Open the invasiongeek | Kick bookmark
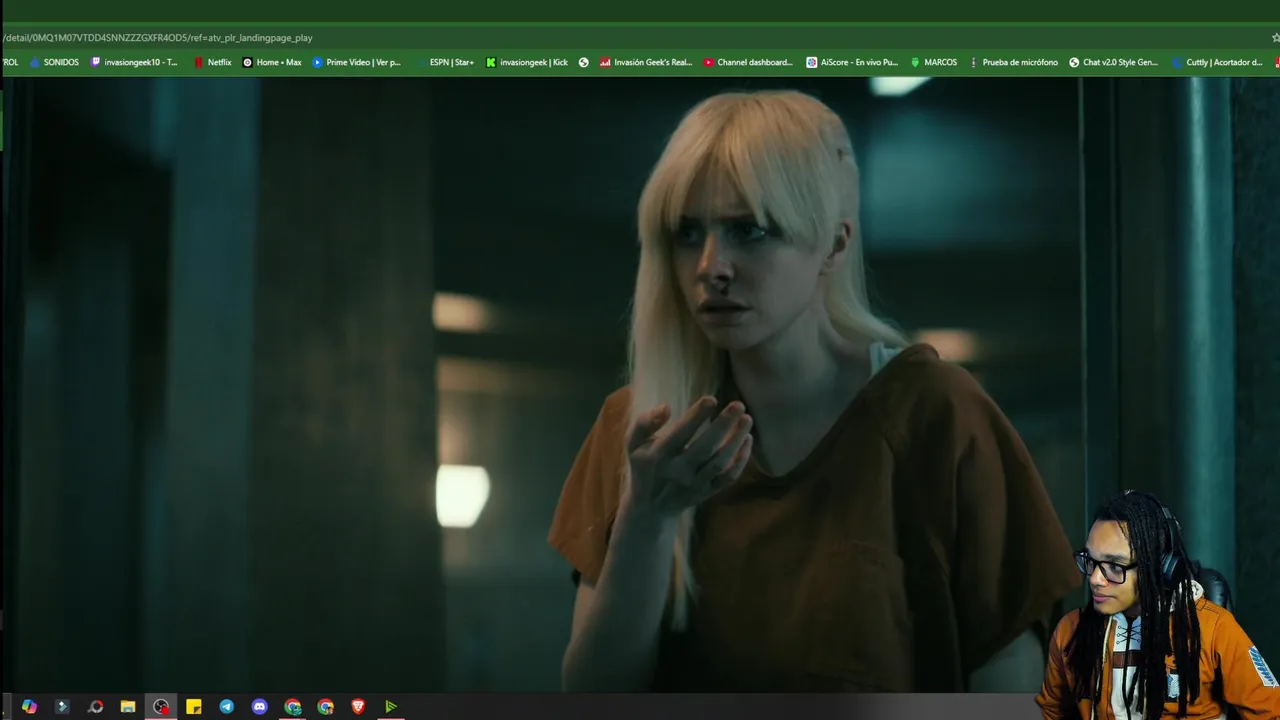Image resolution: width=1280 pixels, height=720 pixels. click(x=527, y=62)
